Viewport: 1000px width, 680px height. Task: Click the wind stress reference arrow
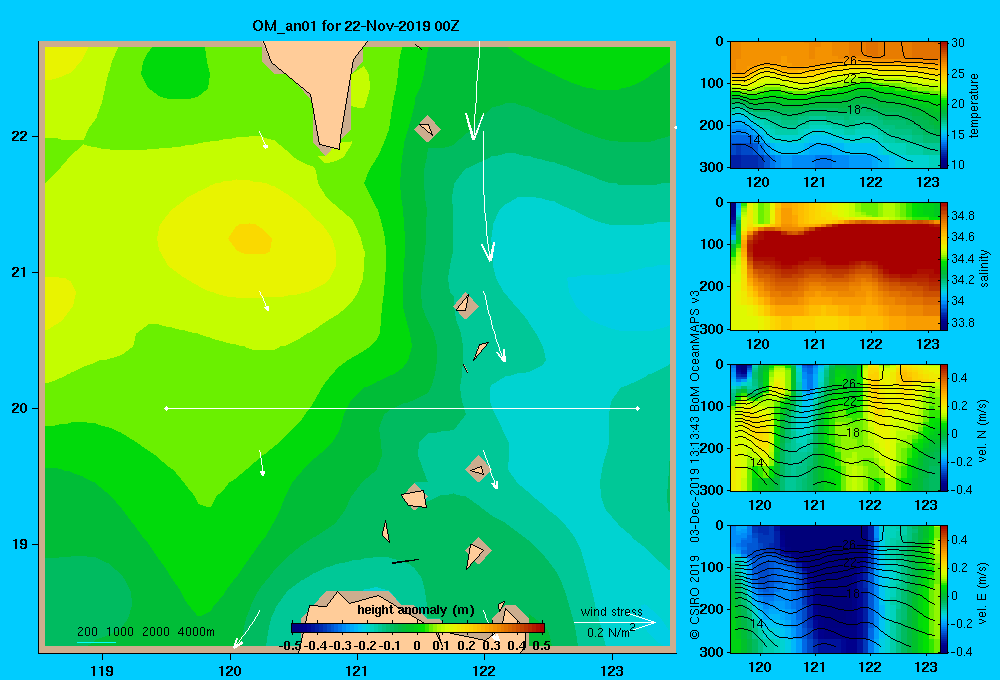point(615,622)
